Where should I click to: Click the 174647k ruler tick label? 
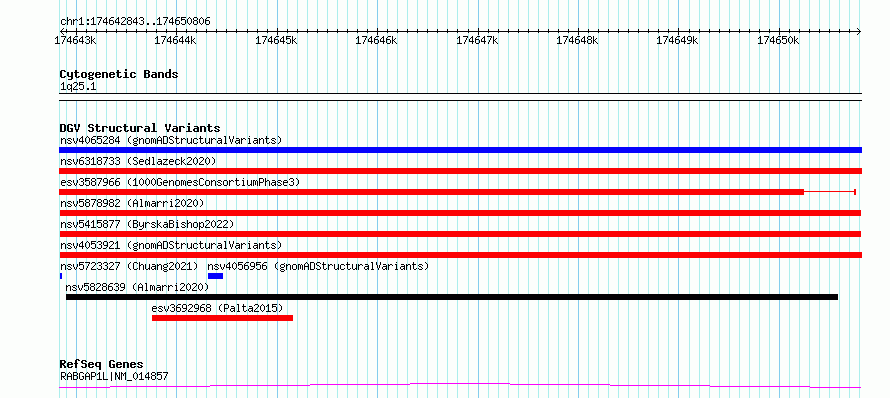[x=477, y=41]
